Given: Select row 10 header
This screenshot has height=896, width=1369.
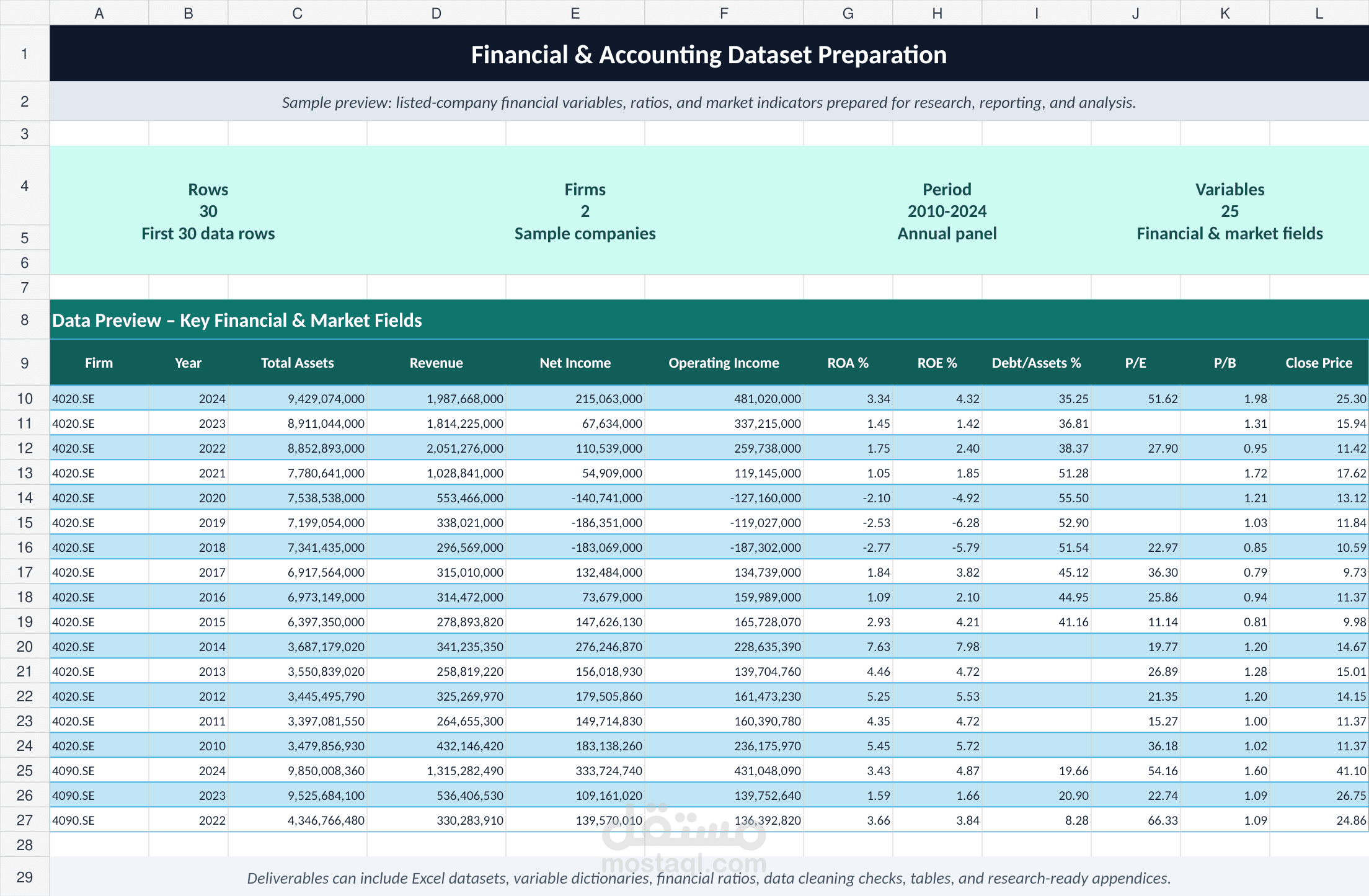Looking at the screenshot, I should click(x=25, y=398).
